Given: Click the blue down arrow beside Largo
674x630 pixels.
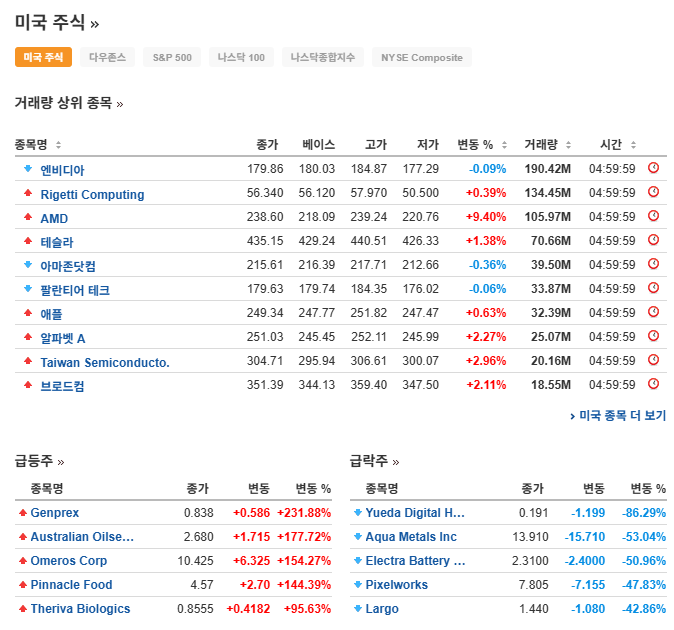Looking at the screenshot, I should tap(358, 609).
